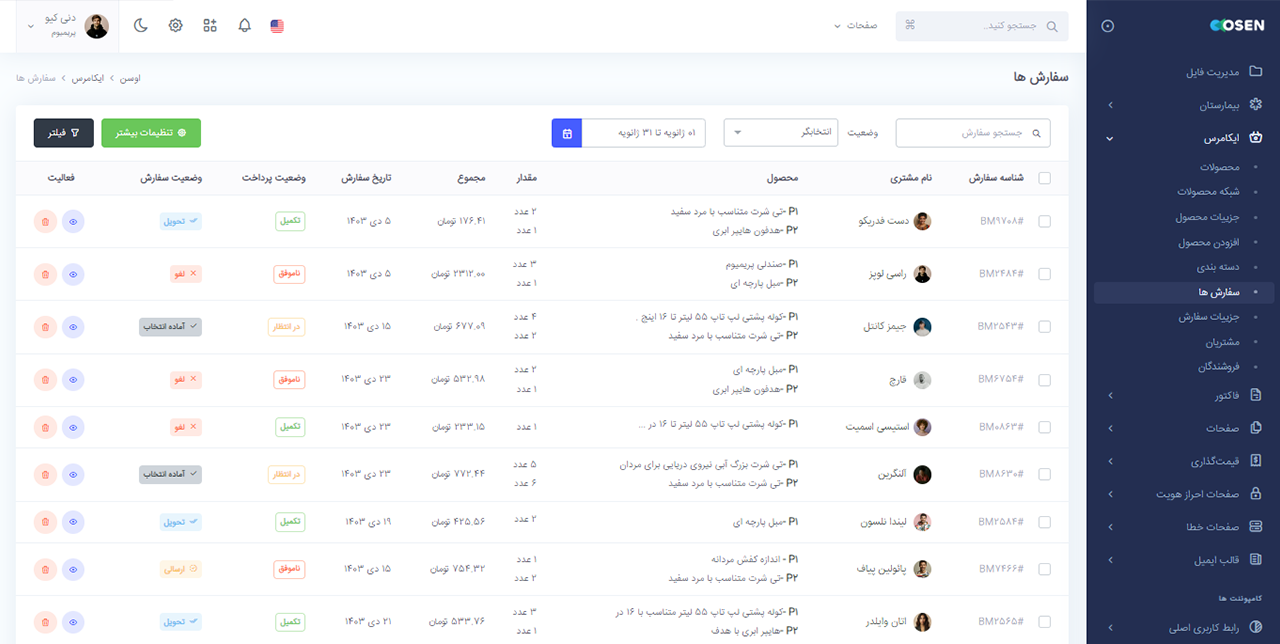Click the OSEN logo in the sidebar
This screenshot has height=644, width=1280.
coord(1237,25)
